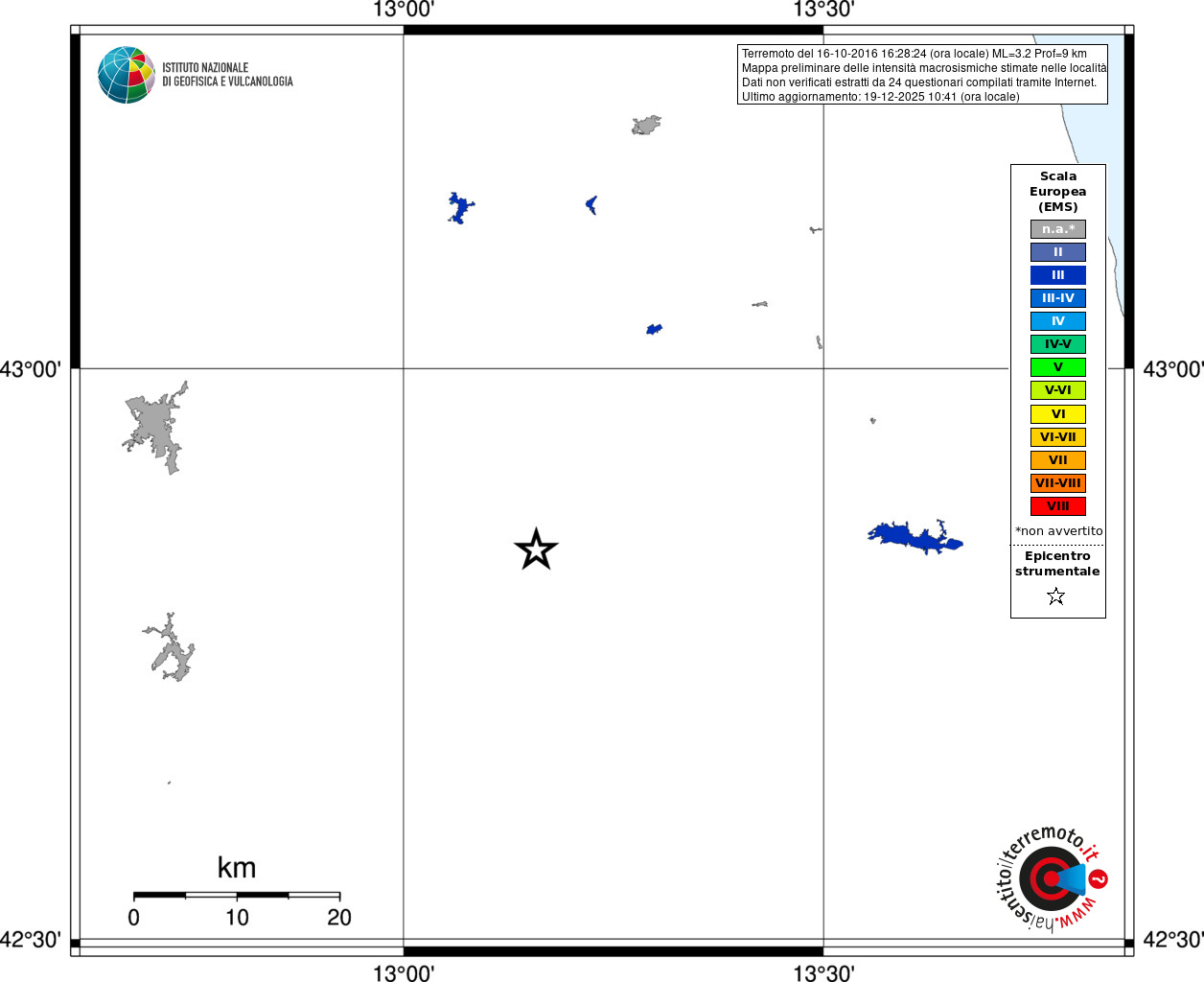
Task: Select the VI yellow legend swatch
Action: 1058,414
